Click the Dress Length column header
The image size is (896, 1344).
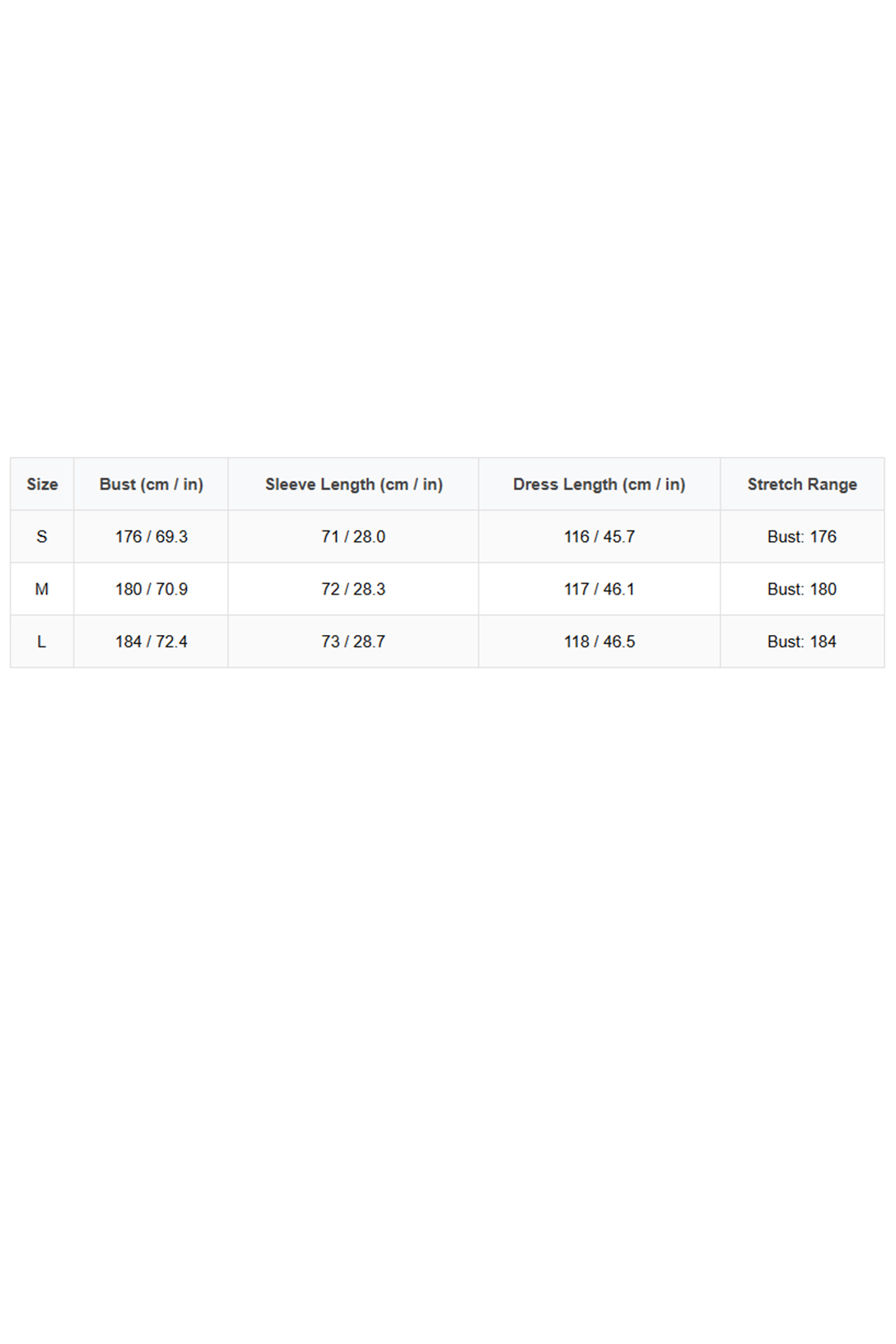coord(599,484)
